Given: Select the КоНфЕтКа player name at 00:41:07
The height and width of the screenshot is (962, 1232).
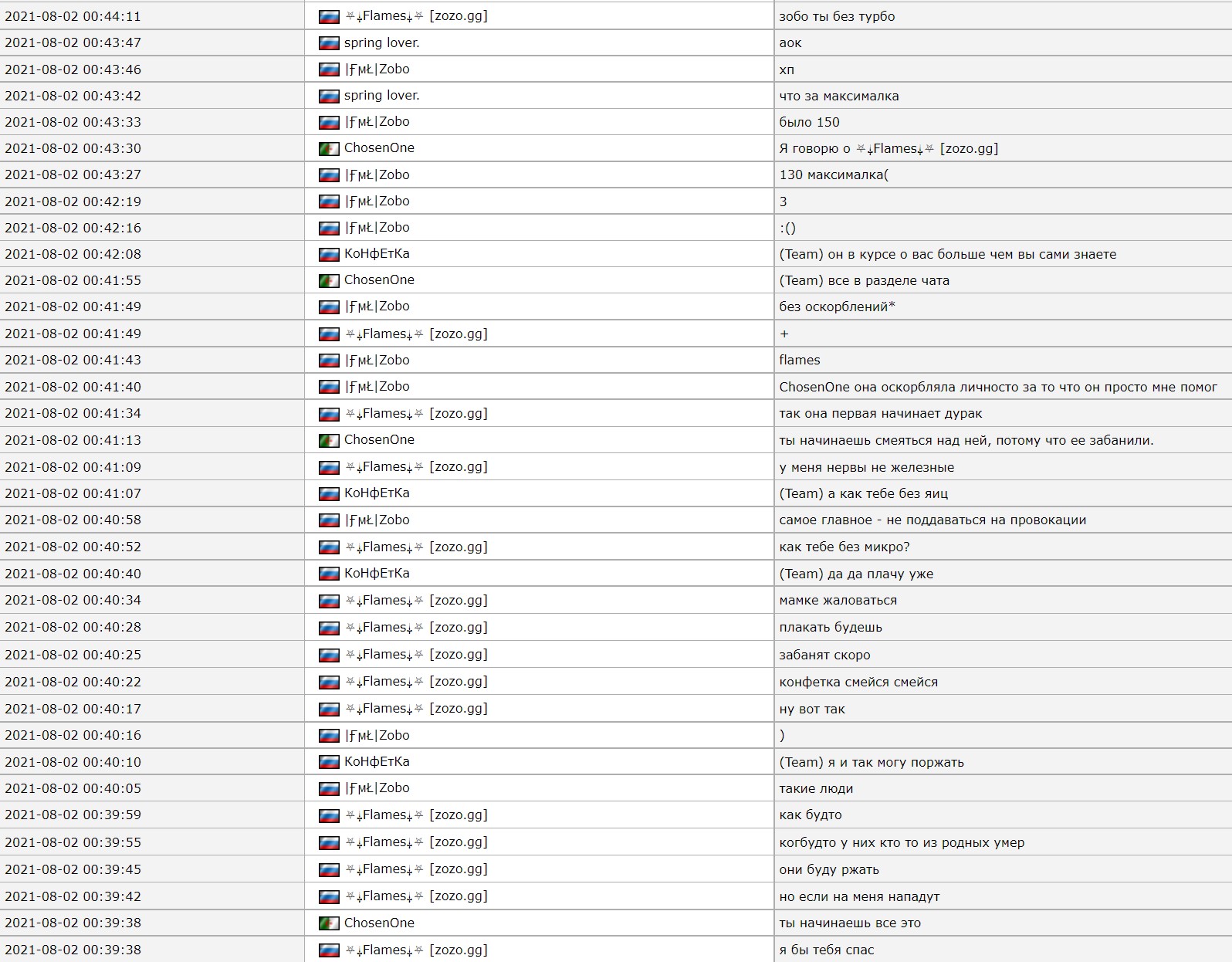Looking at the screenshot, I should [377, 493].
